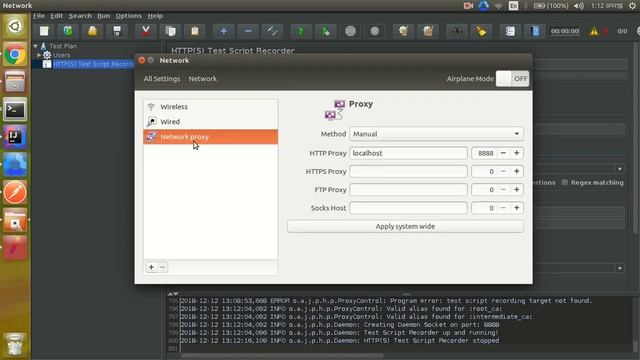Go back to All Settings
This screenshot has width=640, height=360.
[162, 78]
